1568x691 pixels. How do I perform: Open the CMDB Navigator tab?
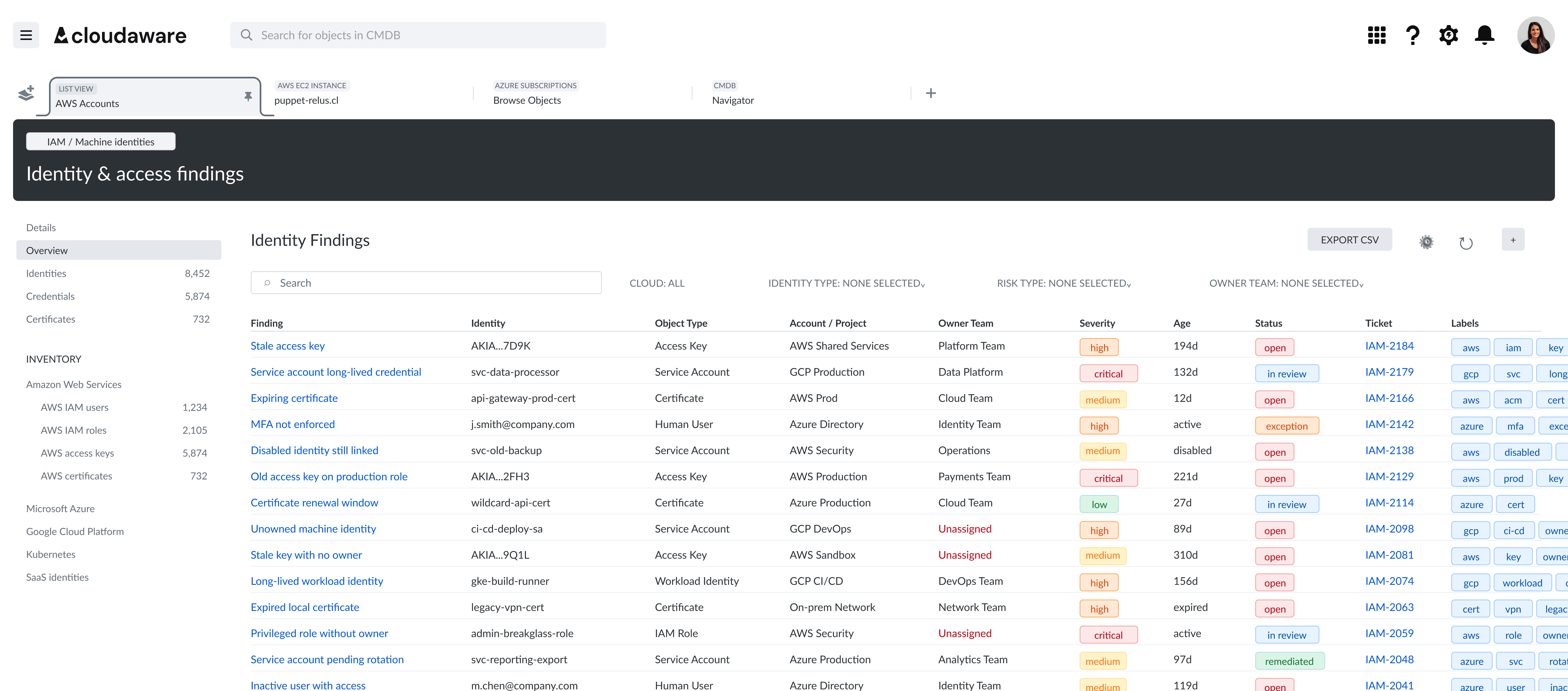tap(733, 100)
